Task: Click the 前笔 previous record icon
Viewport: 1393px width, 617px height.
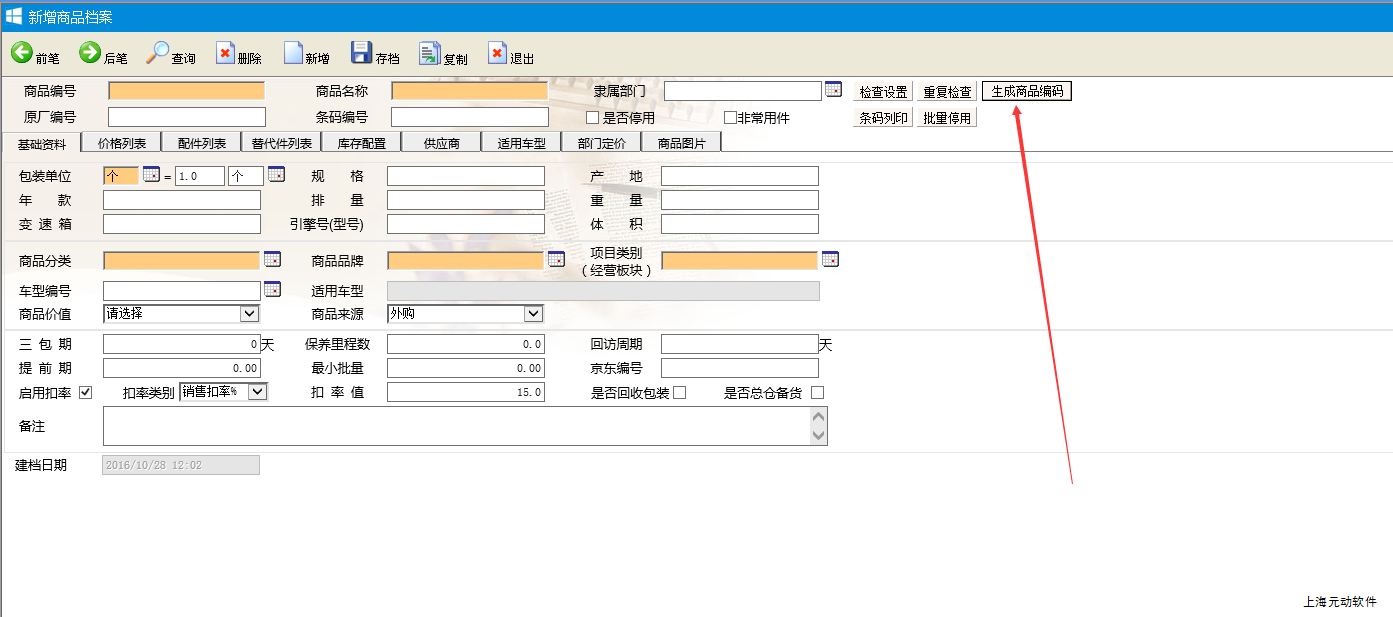Action: point(22,53)
